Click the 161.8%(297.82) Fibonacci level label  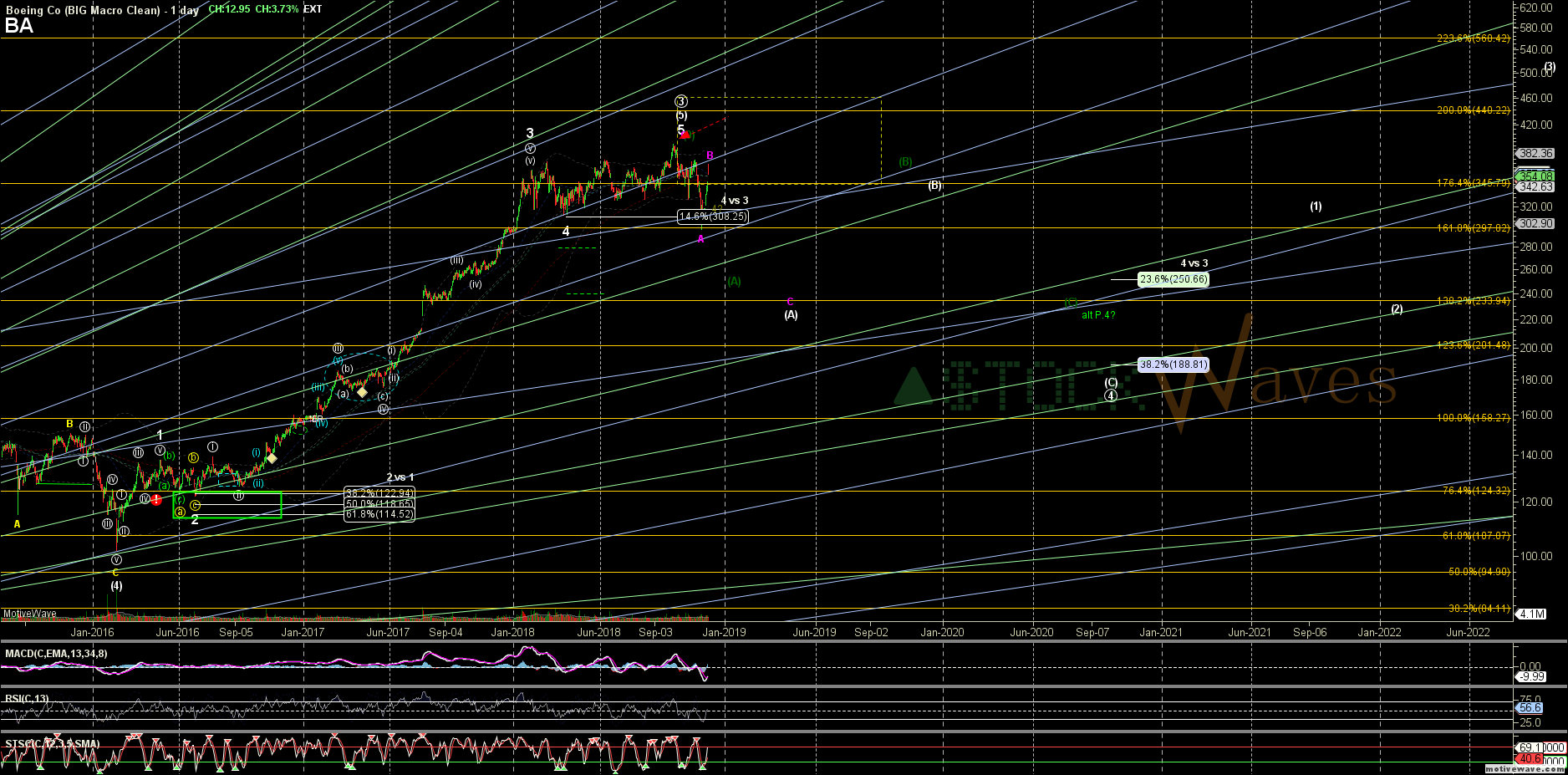pos(1474,228)
